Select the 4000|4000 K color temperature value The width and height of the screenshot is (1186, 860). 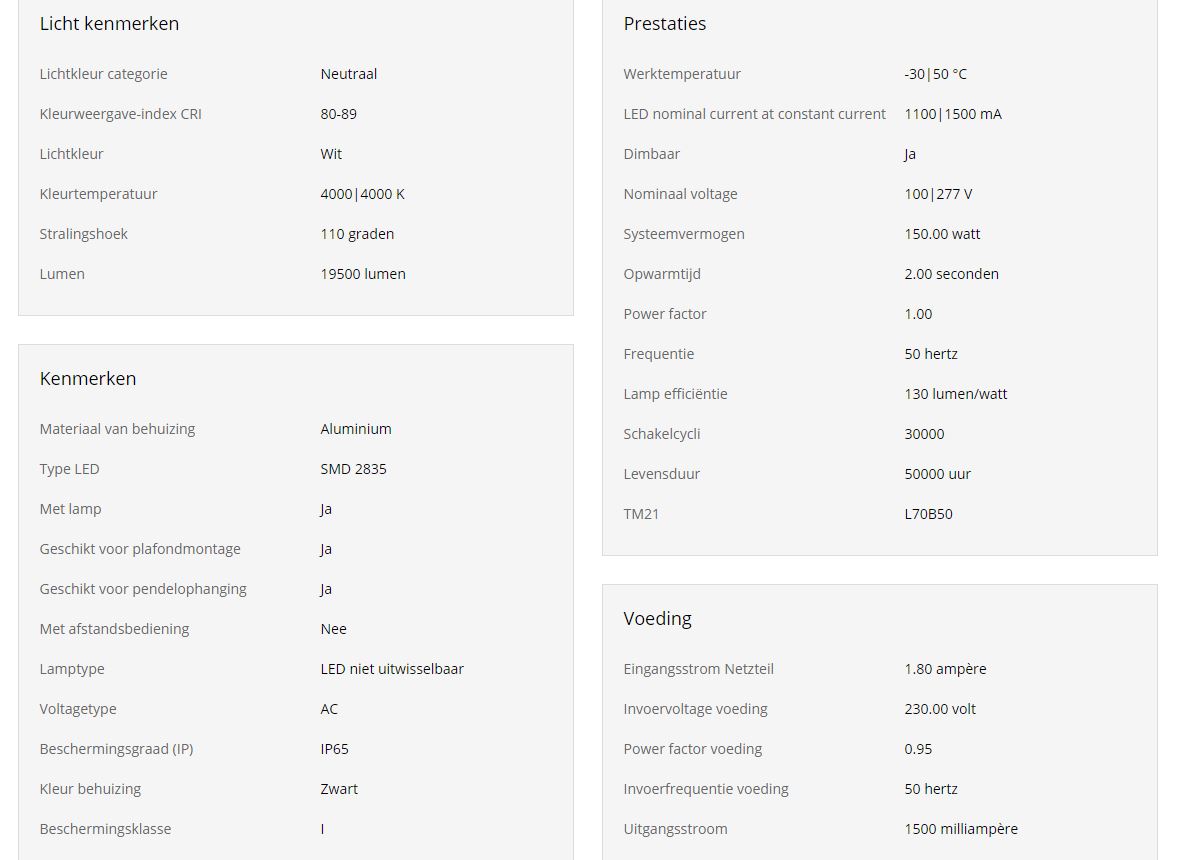pos(362,194)
